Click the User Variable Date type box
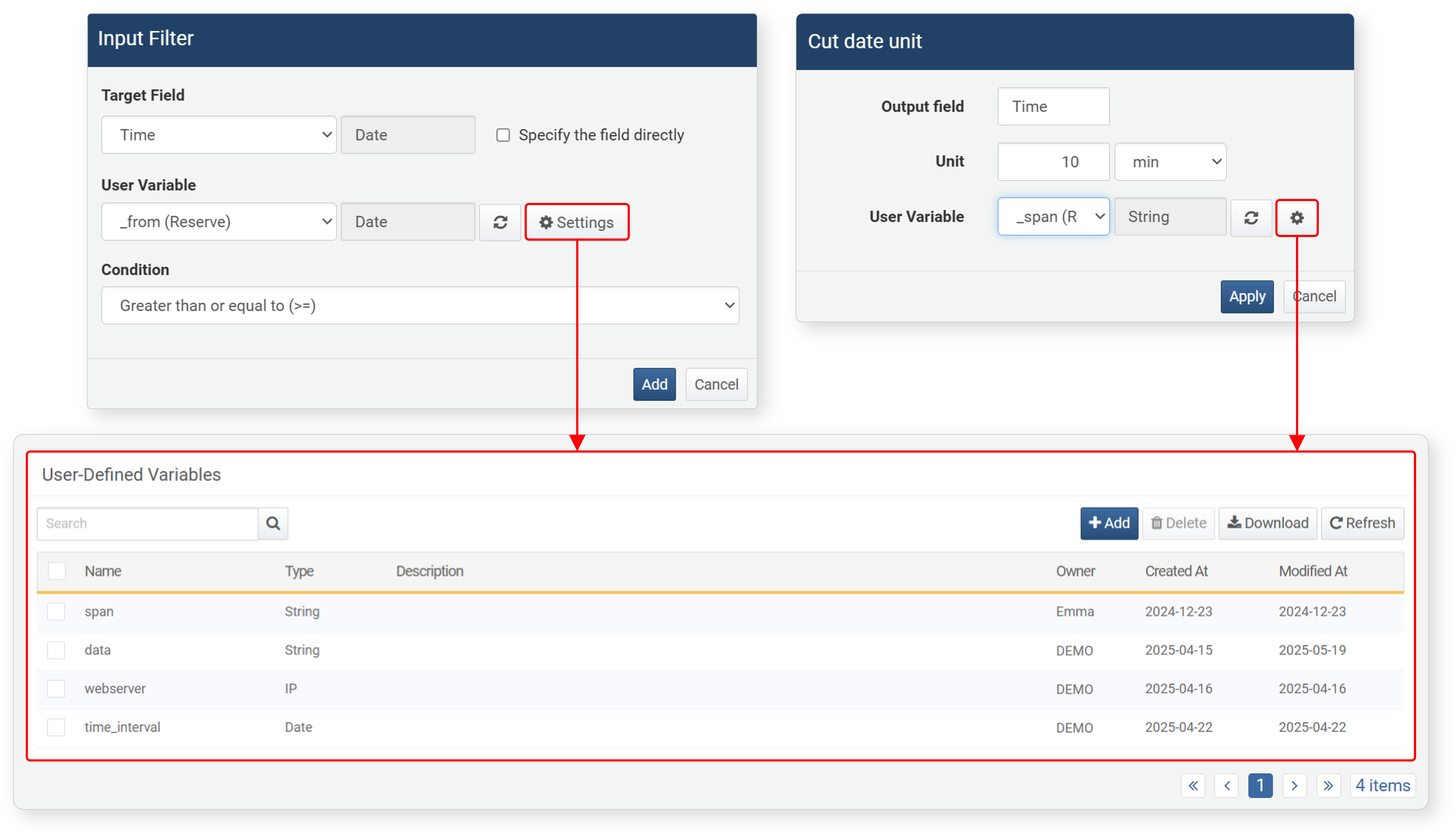1456x837 pixels. [408, 222]
